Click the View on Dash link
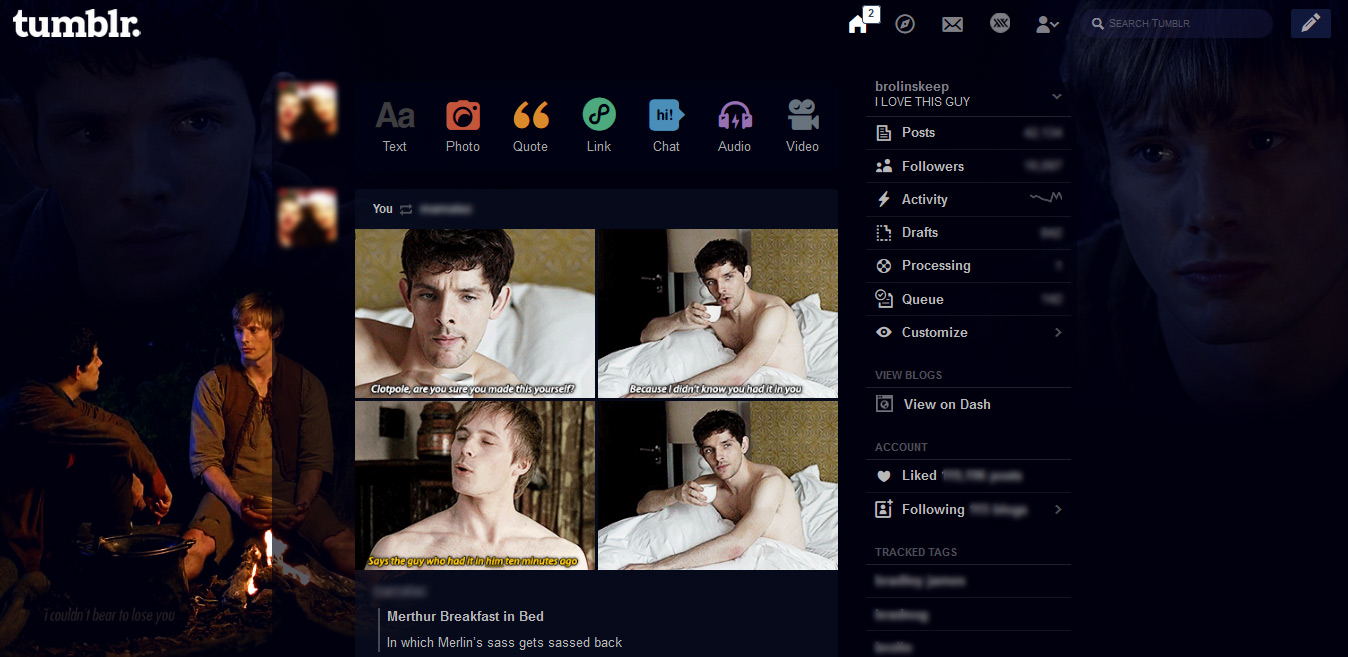The width and height of the screenshot is (1348, 657). [x=947, y=404]
